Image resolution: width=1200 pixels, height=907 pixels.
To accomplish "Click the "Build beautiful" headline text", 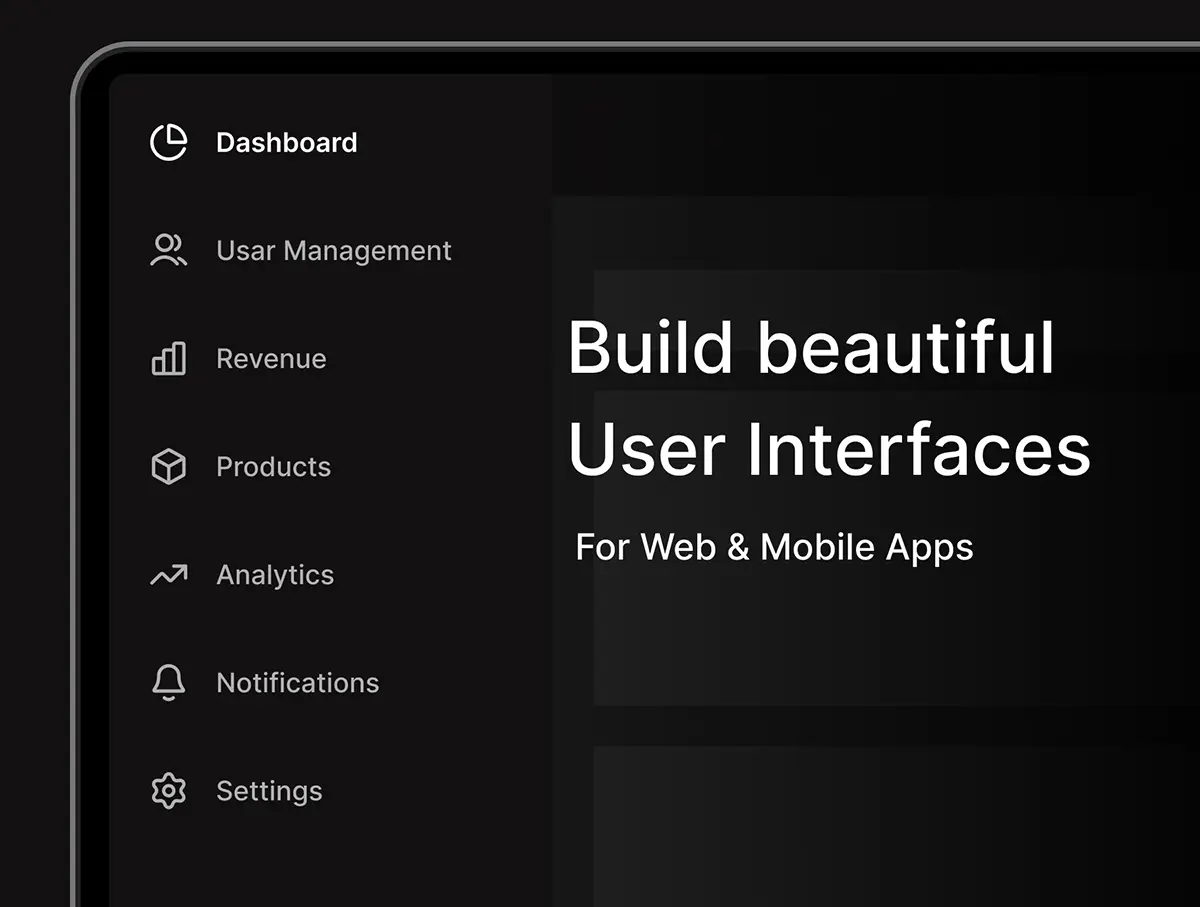I will click(811, 348).
